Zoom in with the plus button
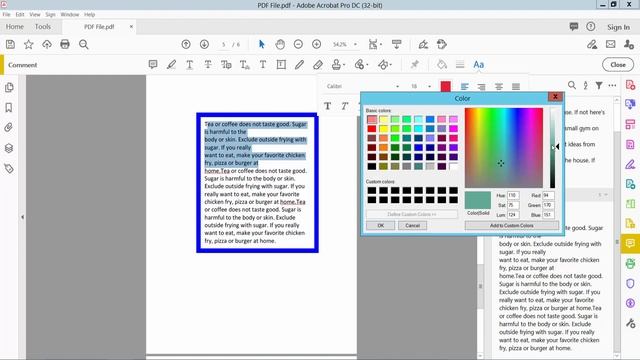The image size is (640, 360). coord(316,44)
